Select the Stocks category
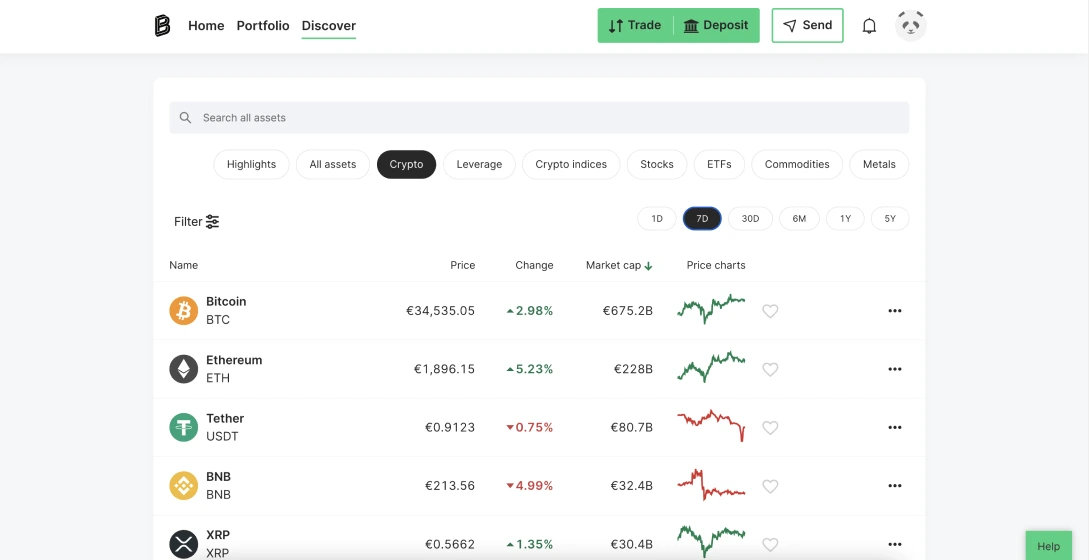1089x560 pixels. click(x=657, y=165)
